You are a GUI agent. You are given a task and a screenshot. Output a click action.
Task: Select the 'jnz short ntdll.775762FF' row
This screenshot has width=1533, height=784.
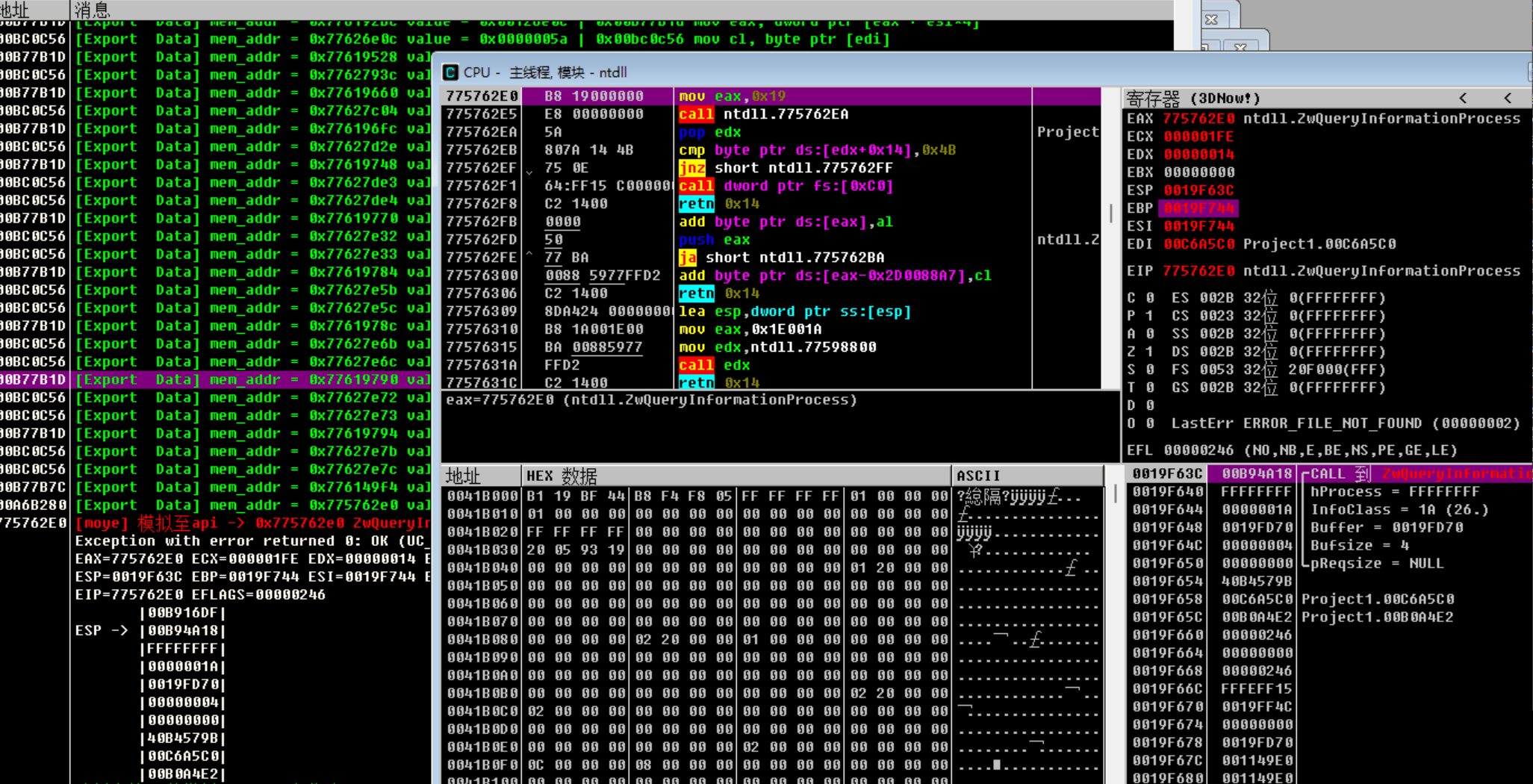point(771,168)
